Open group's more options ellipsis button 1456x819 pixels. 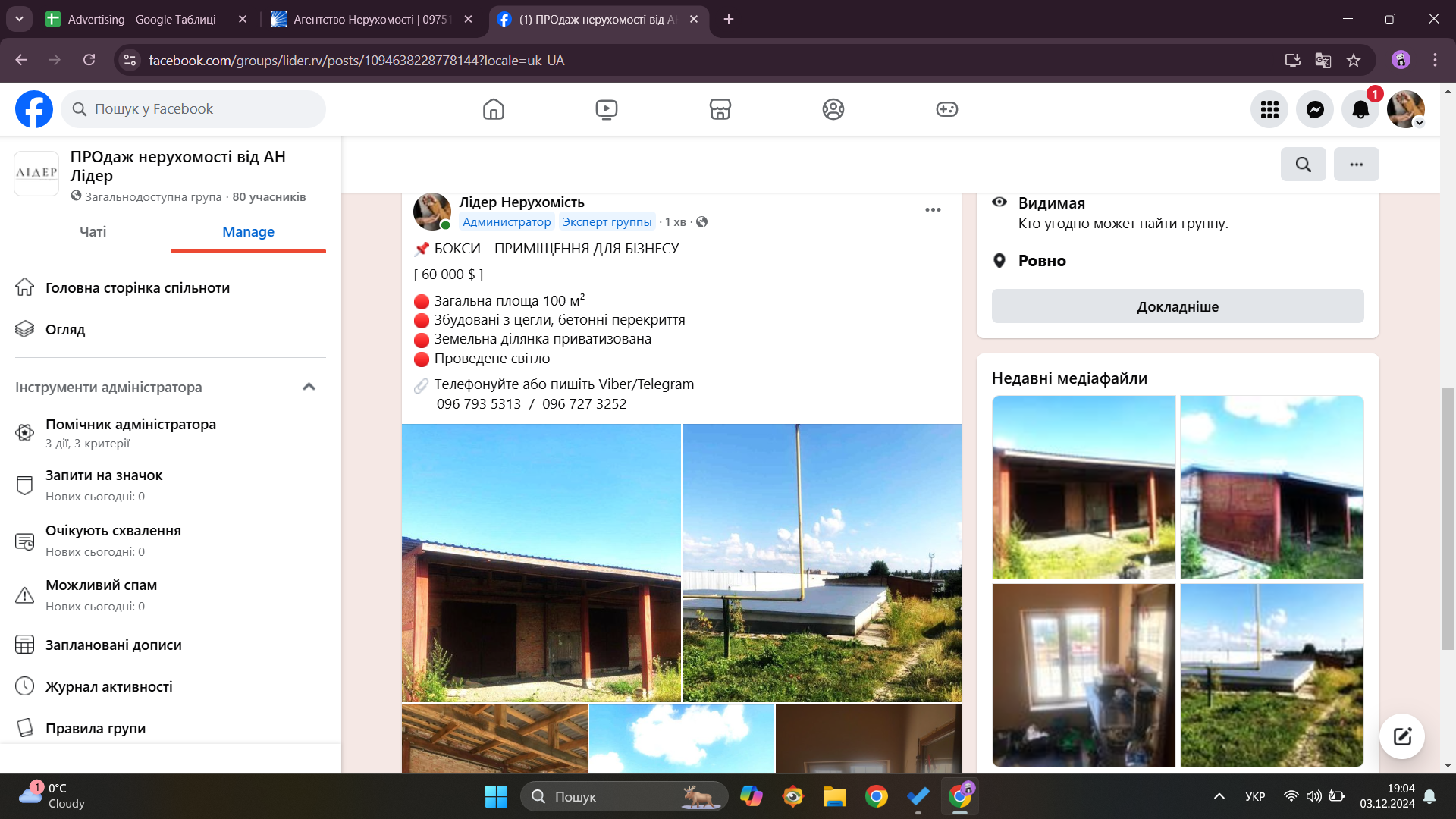(x=1356, y=164)
